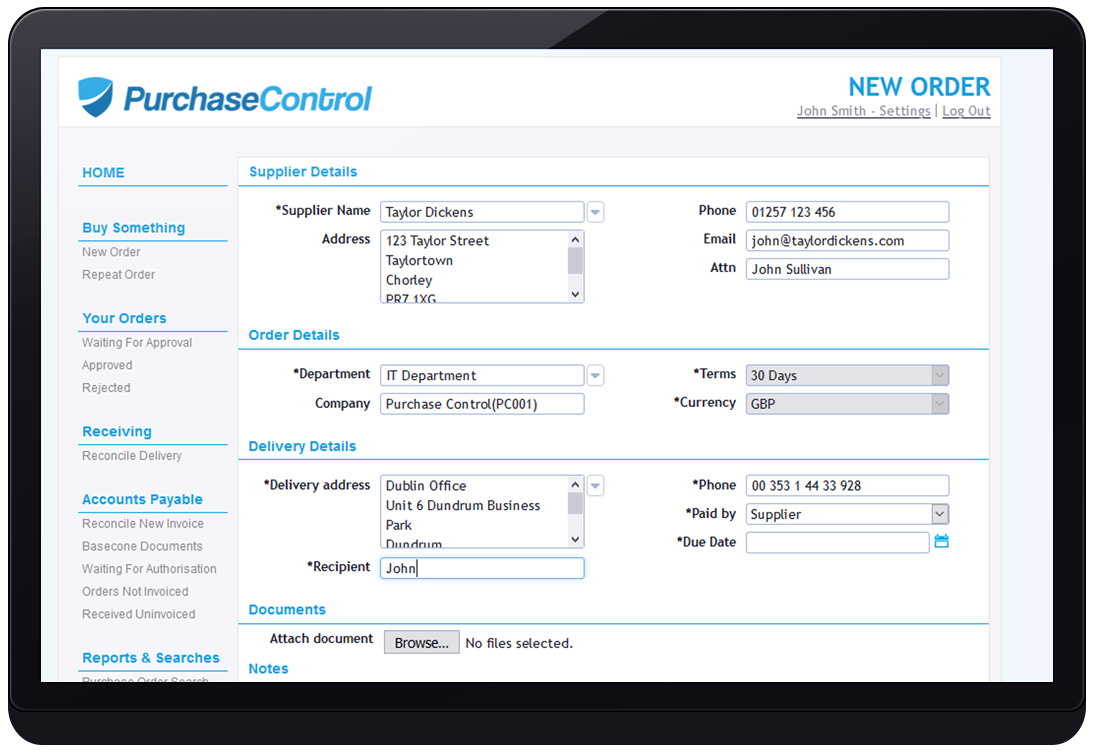Click the Department input field
Viewport: 1094px width, 753px height.
point(482,375)
